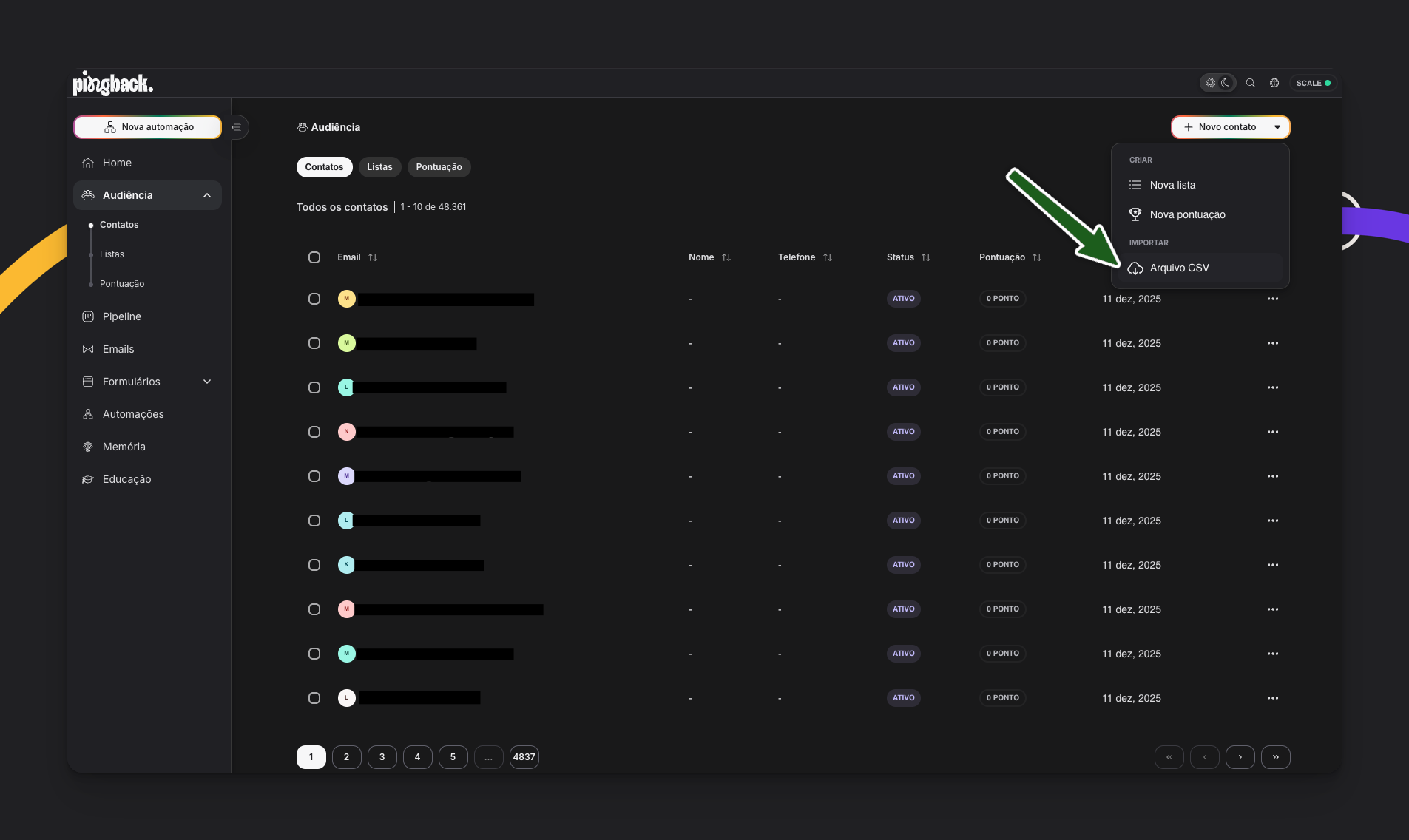Viewport: 1409px width, 840px height.
Task: Switch to the Listas tab
Action: click(x=379, y=167)
